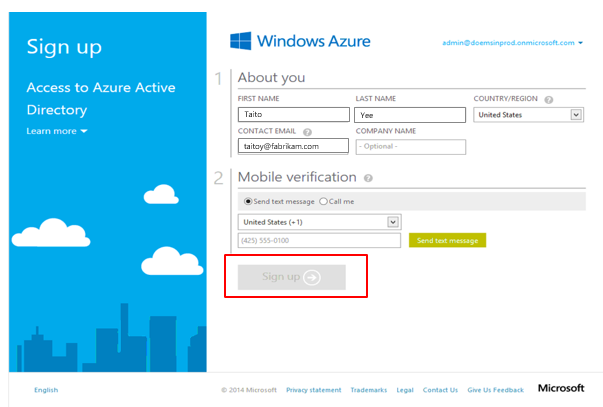The image size is (603, 407).
Task: Change language via English link
Action: tap(46, 390)
